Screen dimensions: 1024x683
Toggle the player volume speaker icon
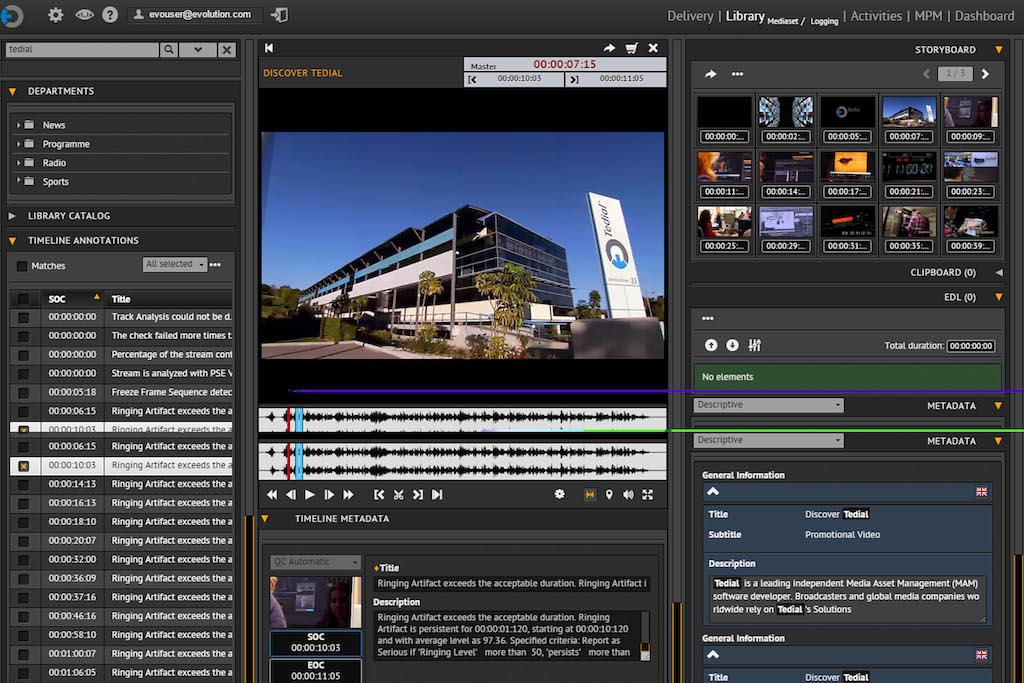628,495
